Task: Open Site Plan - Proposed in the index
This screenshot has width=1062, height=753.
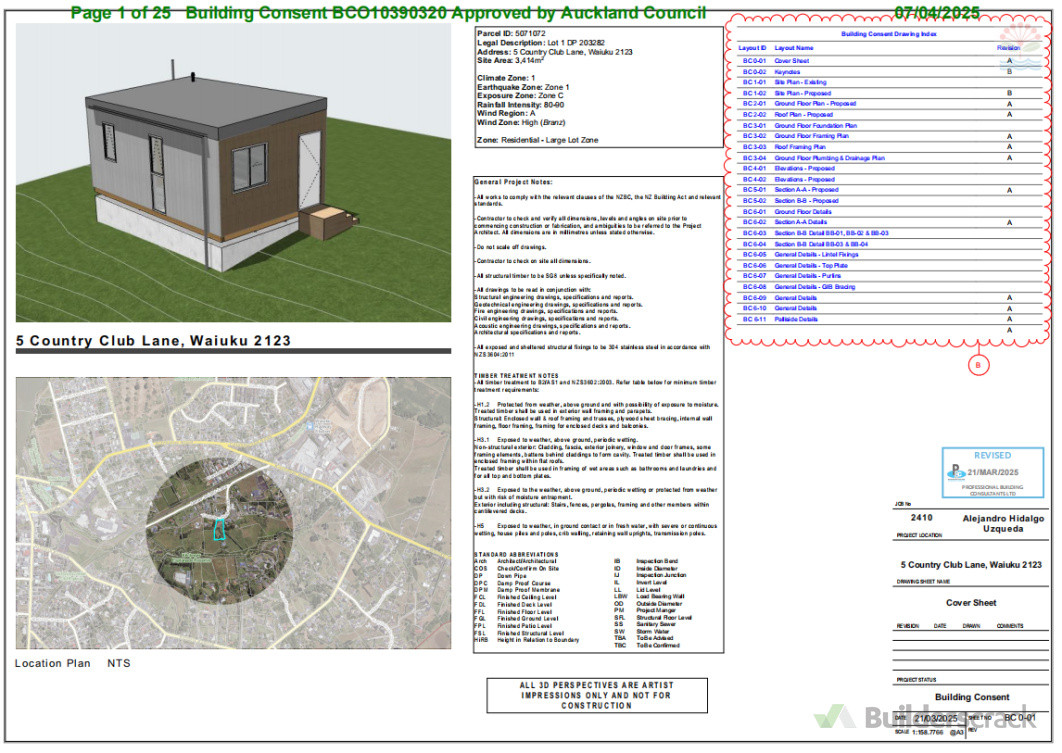Action: pos(803,93)
